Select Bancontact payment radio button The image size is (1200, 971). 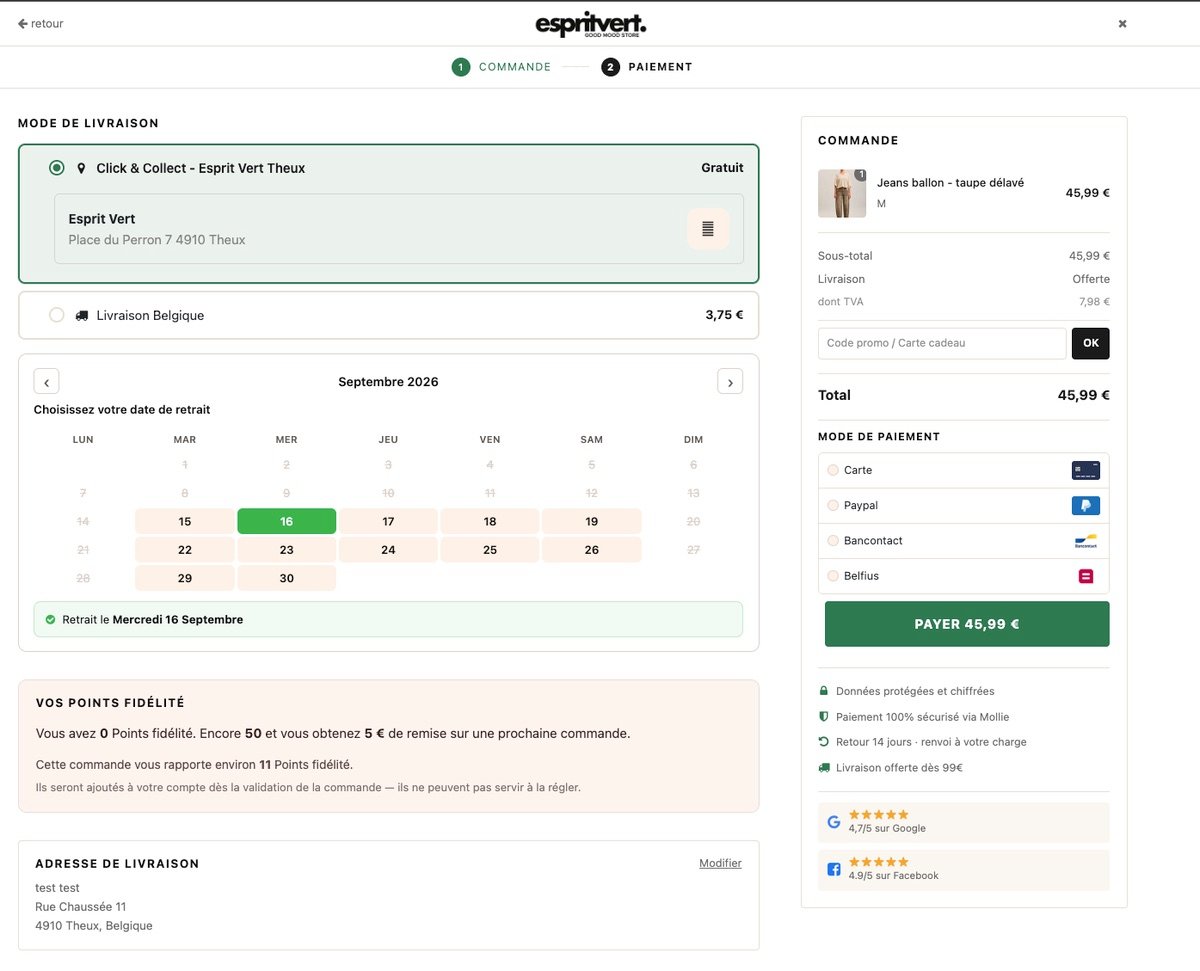point(833,540)
